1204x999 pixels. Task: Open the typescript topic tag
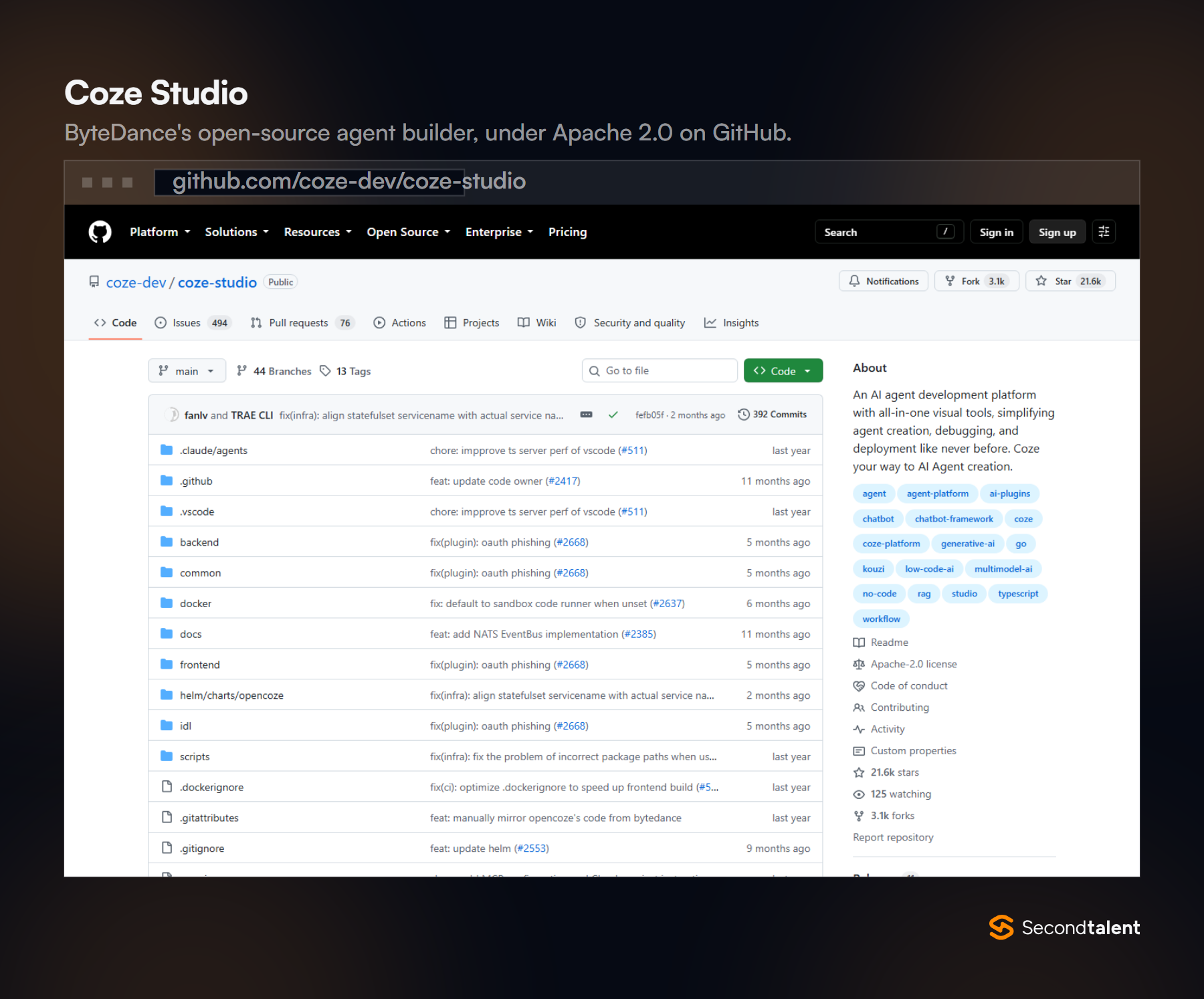point(1018,594)
